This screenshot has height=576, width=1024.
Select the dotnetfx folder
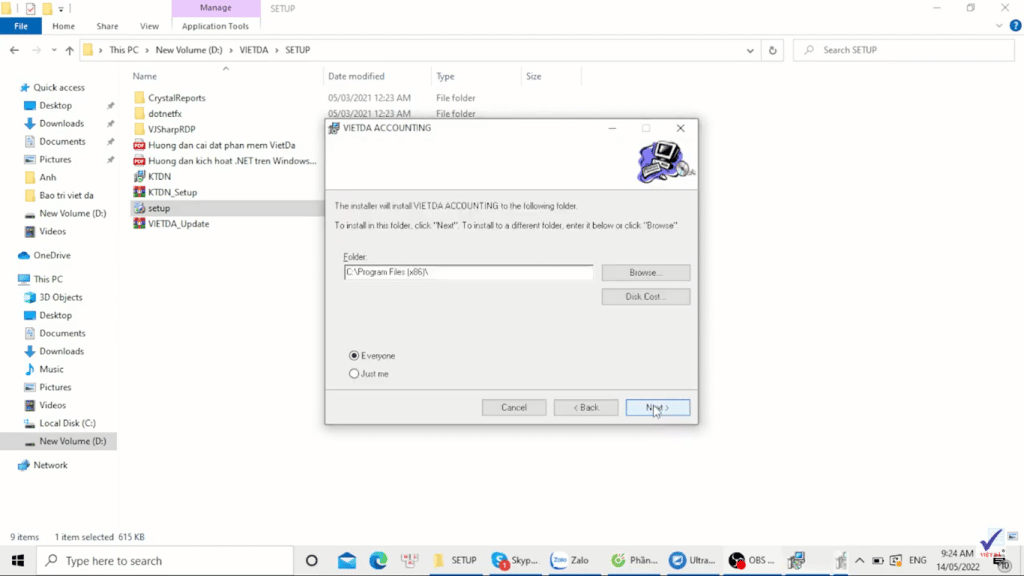(165, 114)
